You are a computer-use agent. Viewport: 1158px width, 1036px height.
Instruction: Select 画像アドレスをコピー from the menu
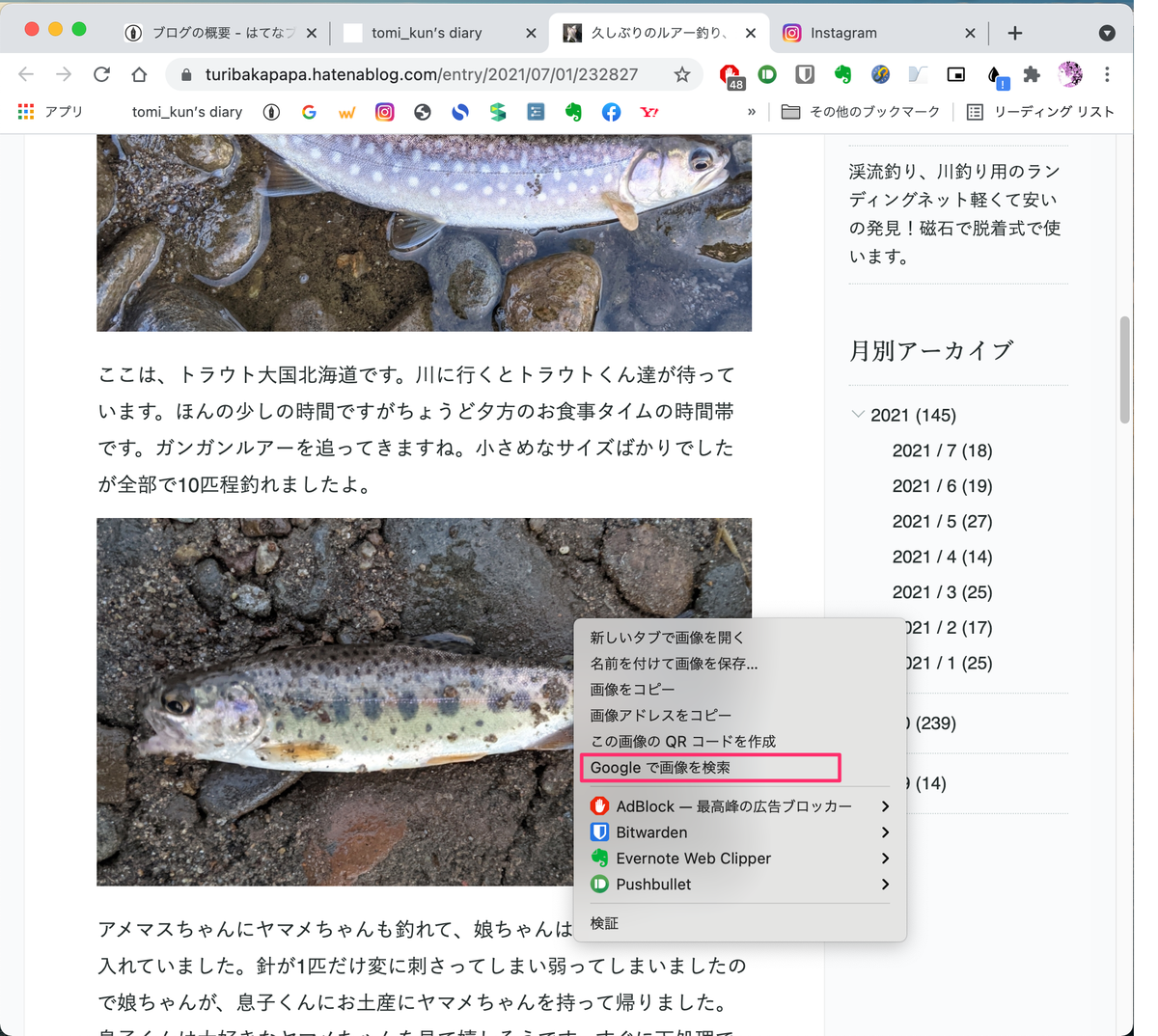pyautogui.click(x=740, y=716)
